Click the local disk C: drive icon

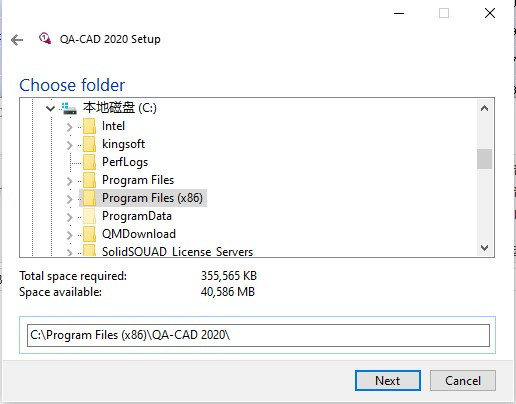click(x=69, y=108)
